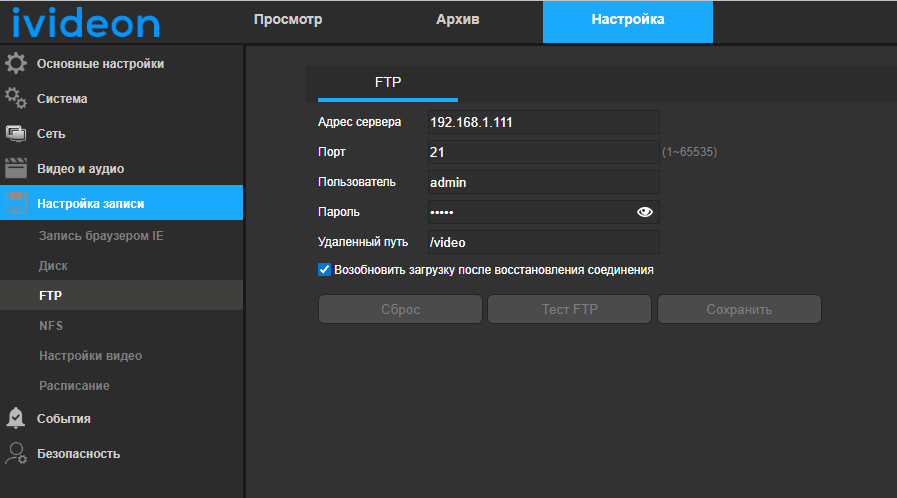
Task: Click the port range hint (1~65535)
Action: (689, 152)
